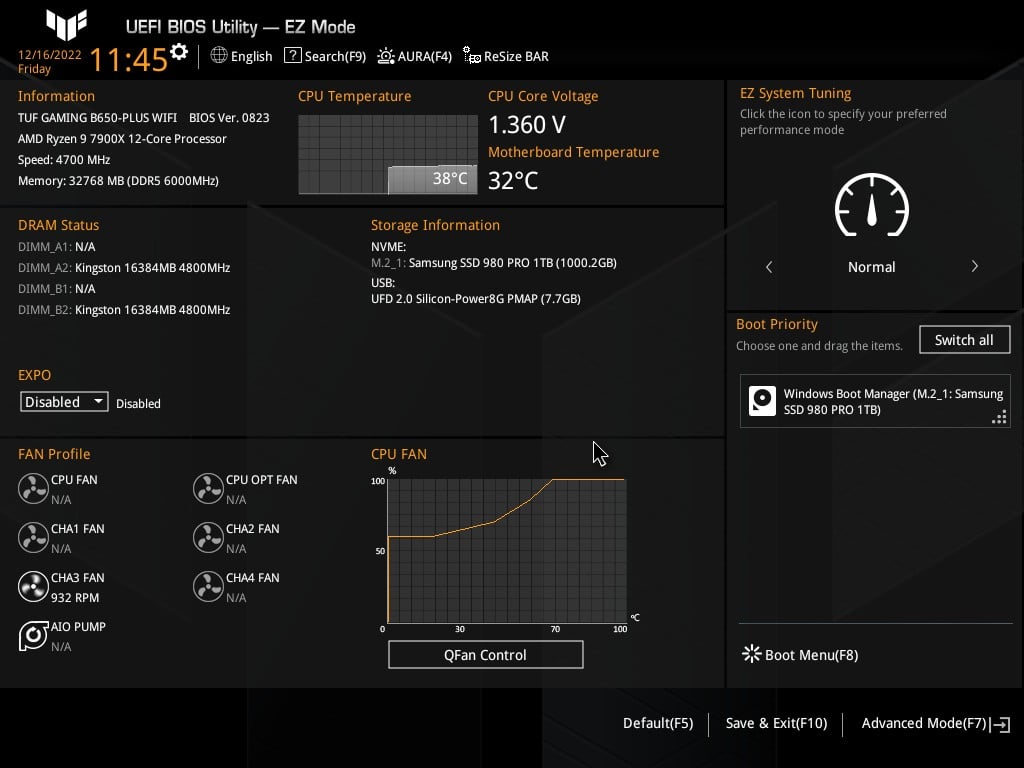Click the Memory 32768 MB text
The height and width of the screenshot is (768, 1024).
click(x=118, y=180)
